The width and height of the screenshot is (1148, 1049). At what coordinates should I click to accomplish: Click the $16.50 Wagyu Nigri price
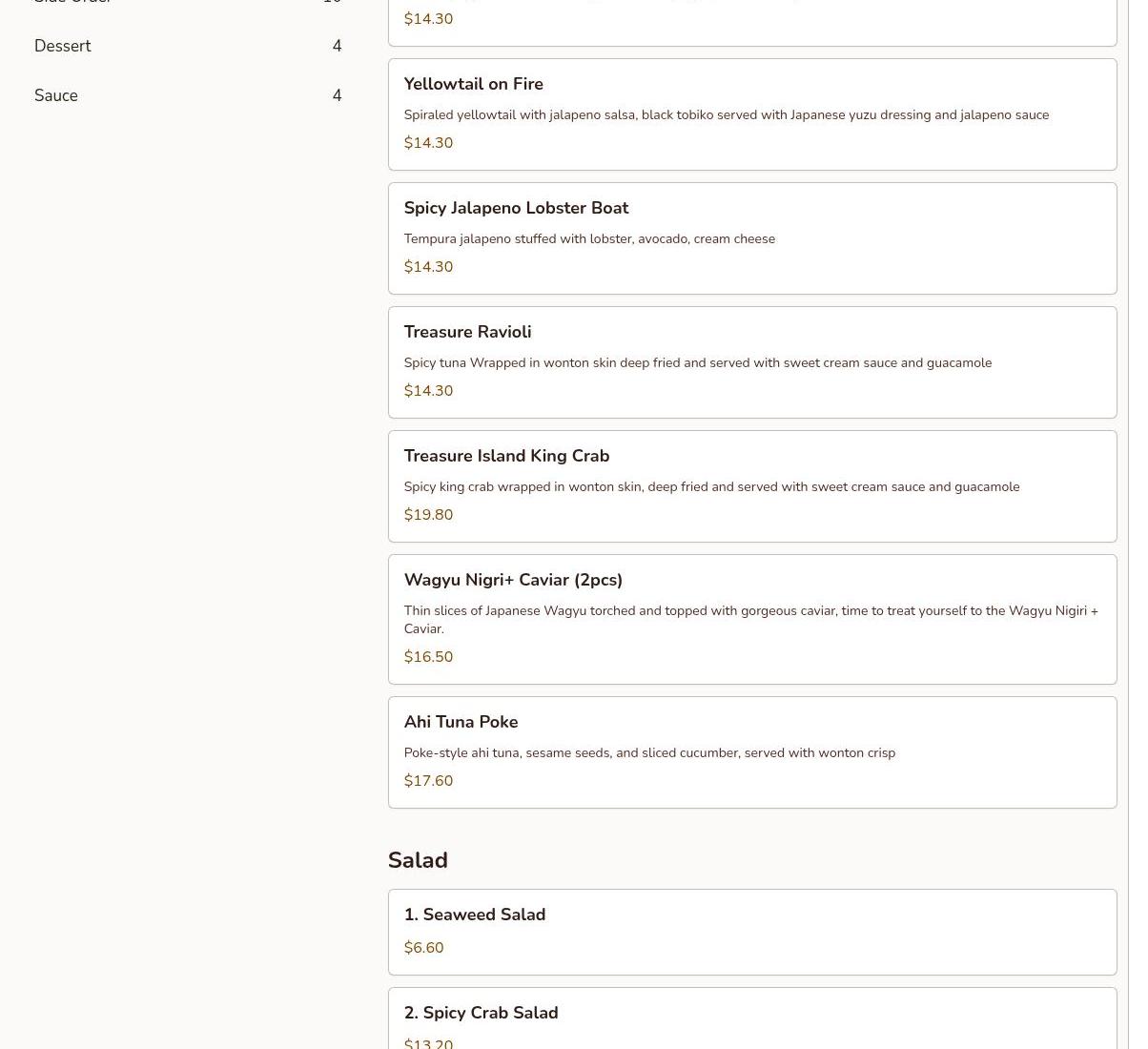pyautogui.click(x=428, y=657)
